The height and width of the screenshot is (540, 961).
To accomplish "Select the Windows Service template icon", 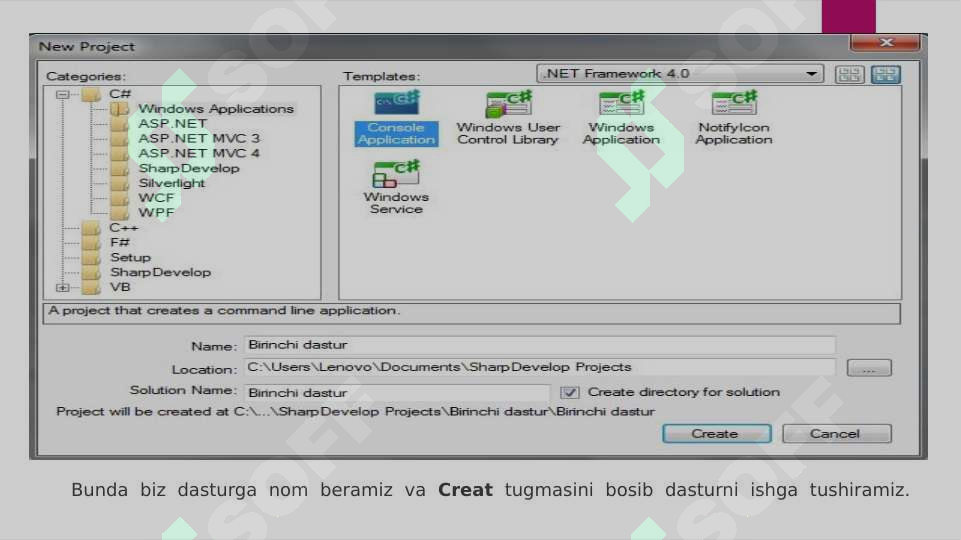I will [397, 173].
